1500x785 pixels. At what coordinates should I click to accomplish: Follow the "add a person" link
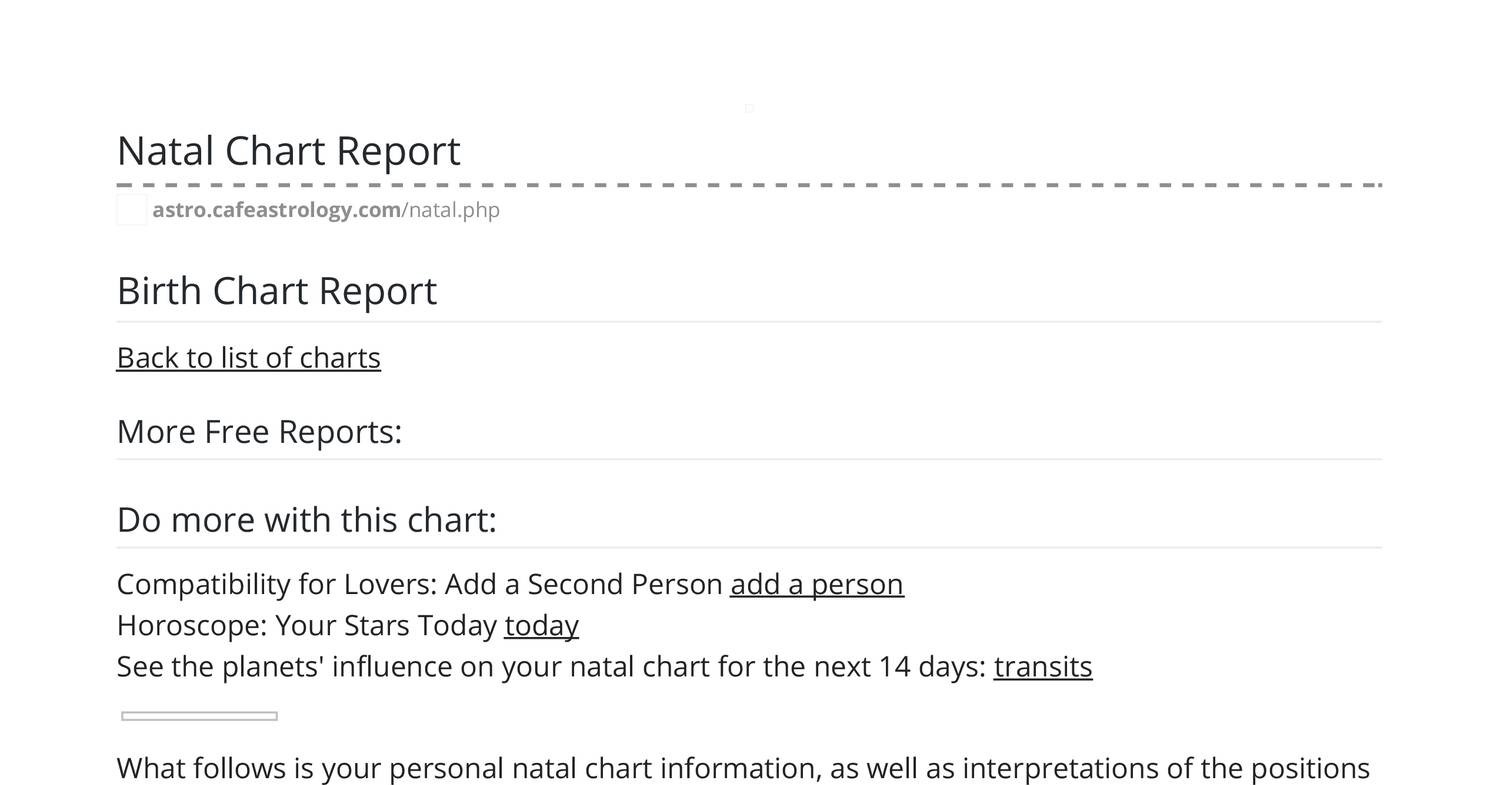coord(817,584)
